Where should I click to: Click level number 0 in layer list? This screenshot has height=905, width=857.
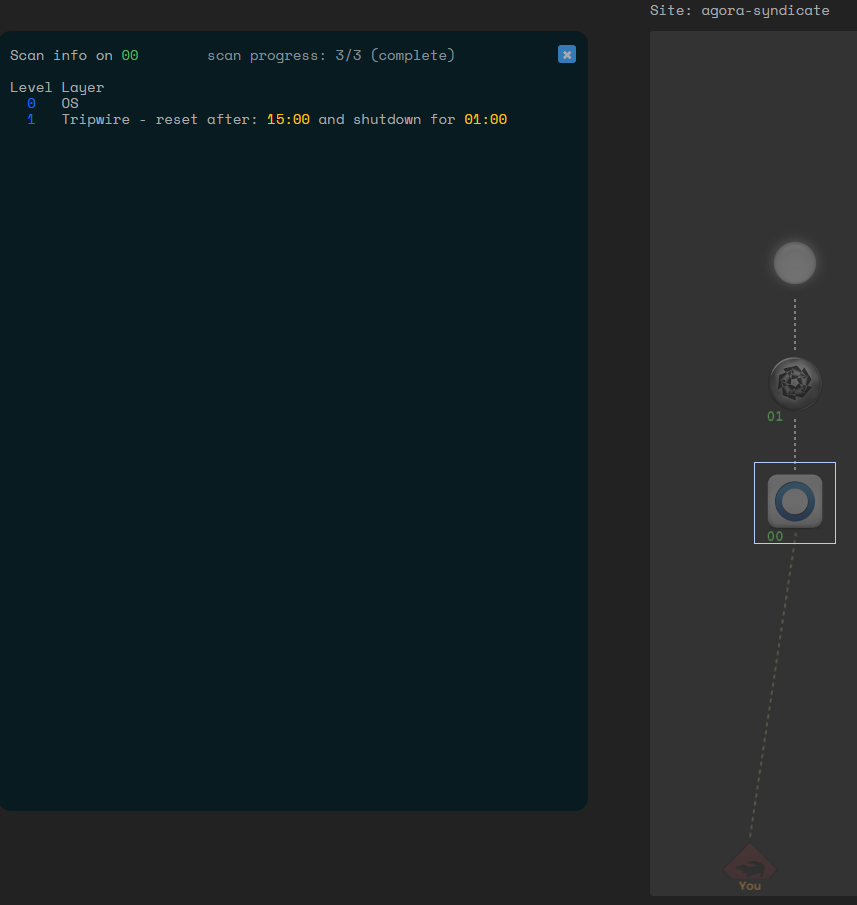[x=31, y=104]
